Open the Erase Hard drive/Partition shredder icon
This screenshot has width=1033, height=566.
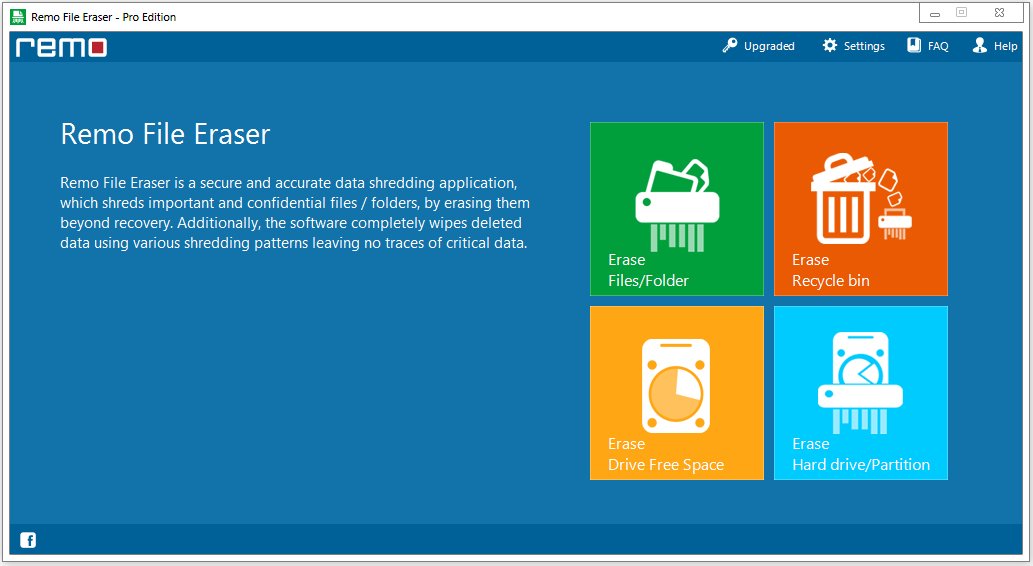[x=860, y=383]
